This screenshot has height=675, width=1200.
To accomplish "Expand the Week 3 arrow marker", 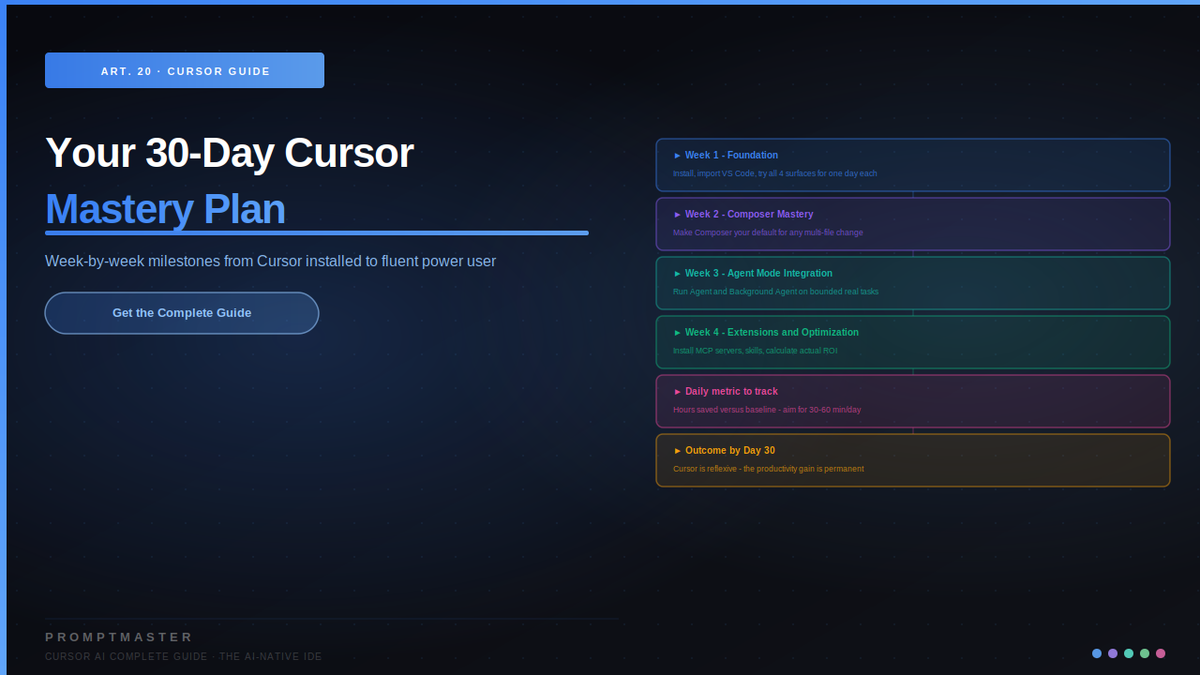I will point(677,274).
